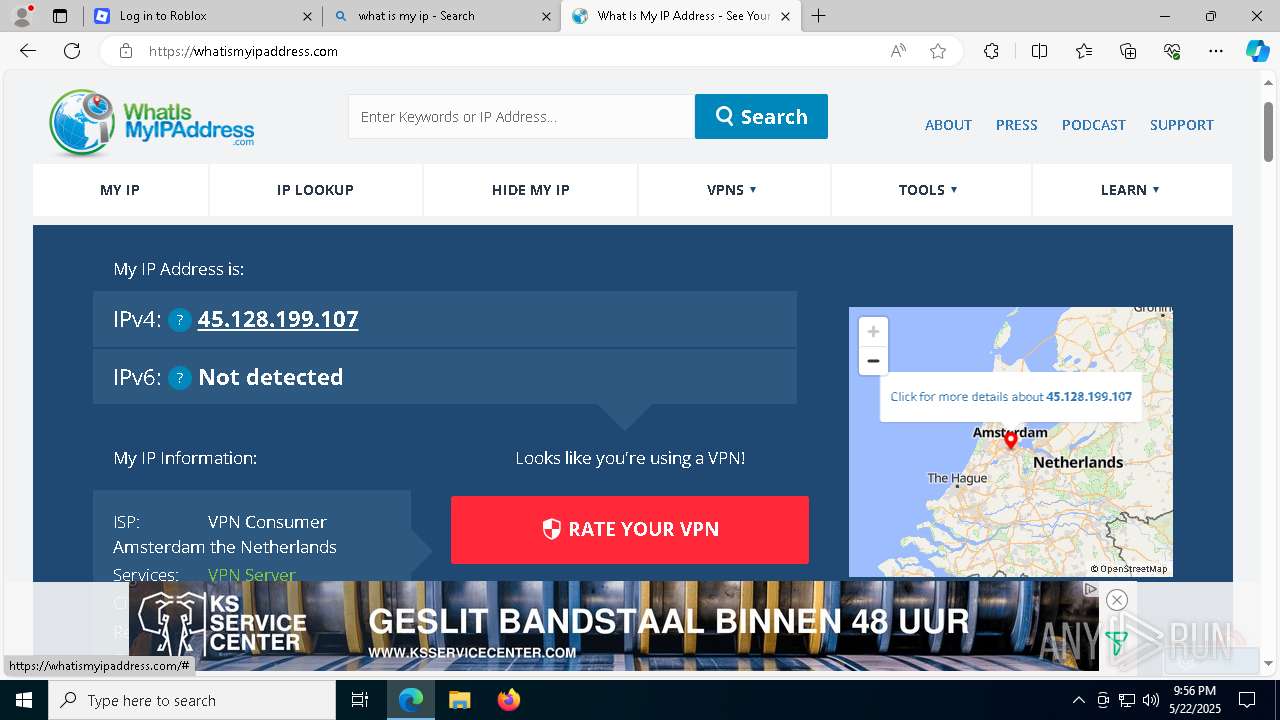The height and width of the screenshot is (720, 1280).
Task: Toggle Split screen view icon
Action: click(x=1039, y=51)
